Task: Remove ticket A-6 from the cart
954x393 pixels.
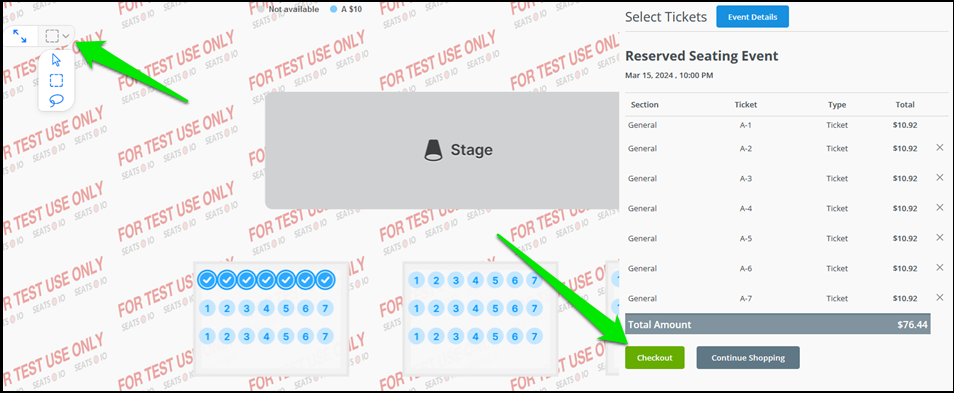Action: (939, 268)
